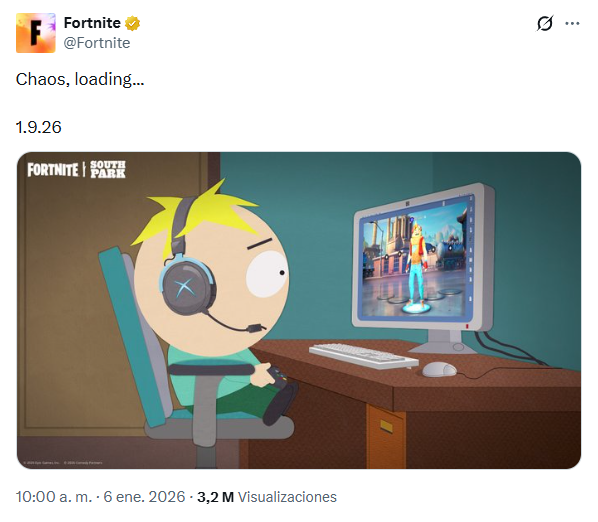
Task: Click the white keyboard on the desk
Action: 363,356
